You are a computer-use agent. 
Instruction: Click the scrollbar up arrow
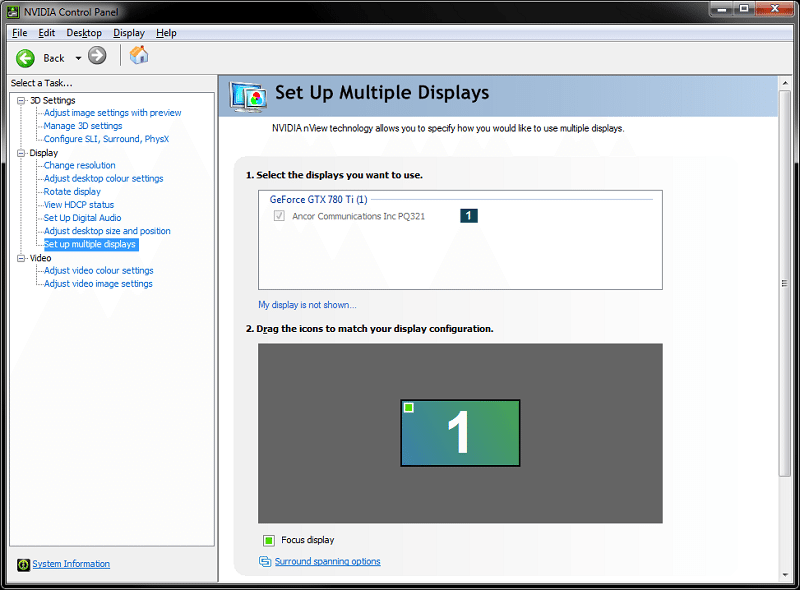(785, 83)
